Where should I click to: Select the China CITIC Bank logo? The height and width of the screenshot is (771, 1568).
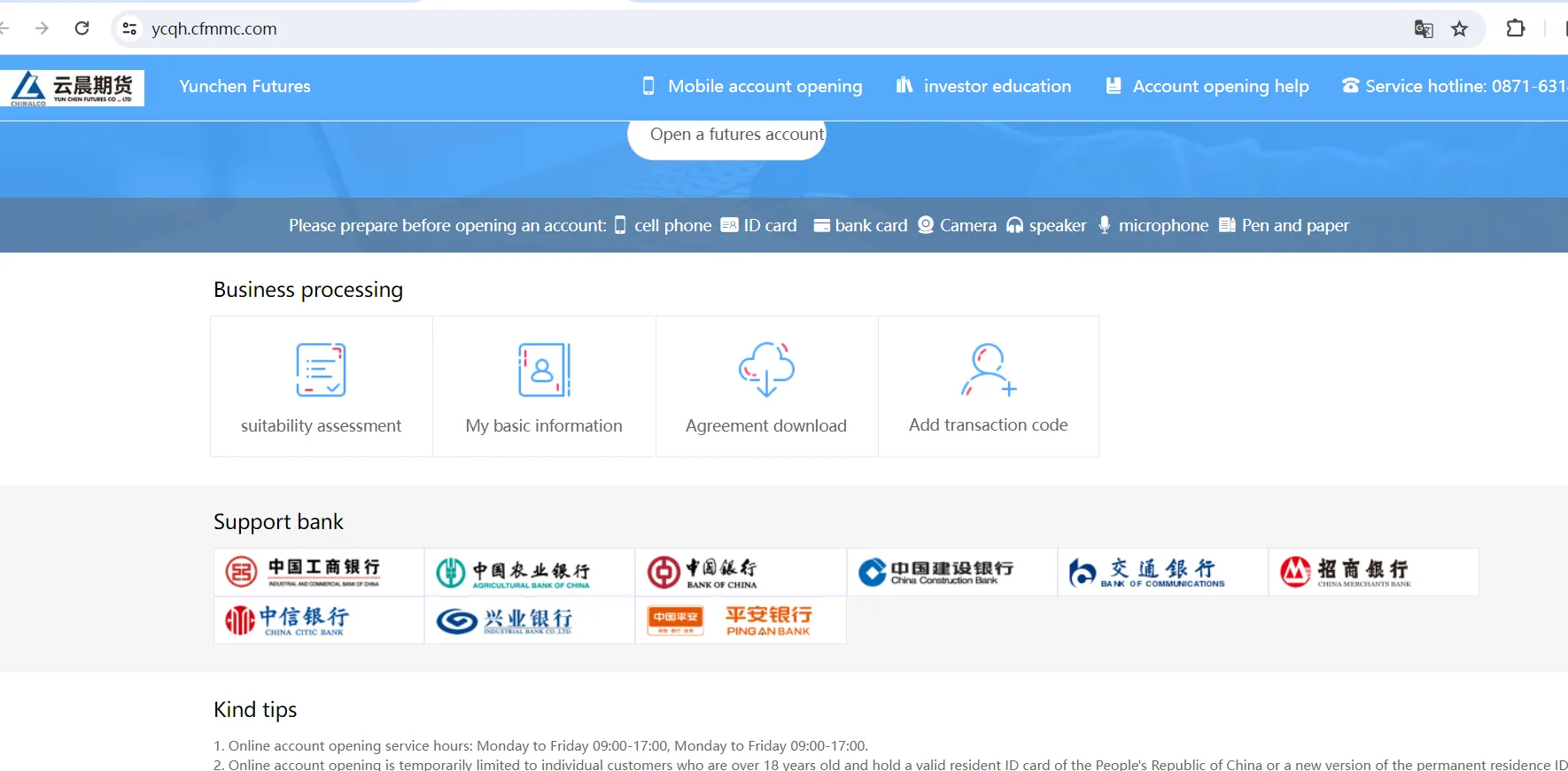319,620
